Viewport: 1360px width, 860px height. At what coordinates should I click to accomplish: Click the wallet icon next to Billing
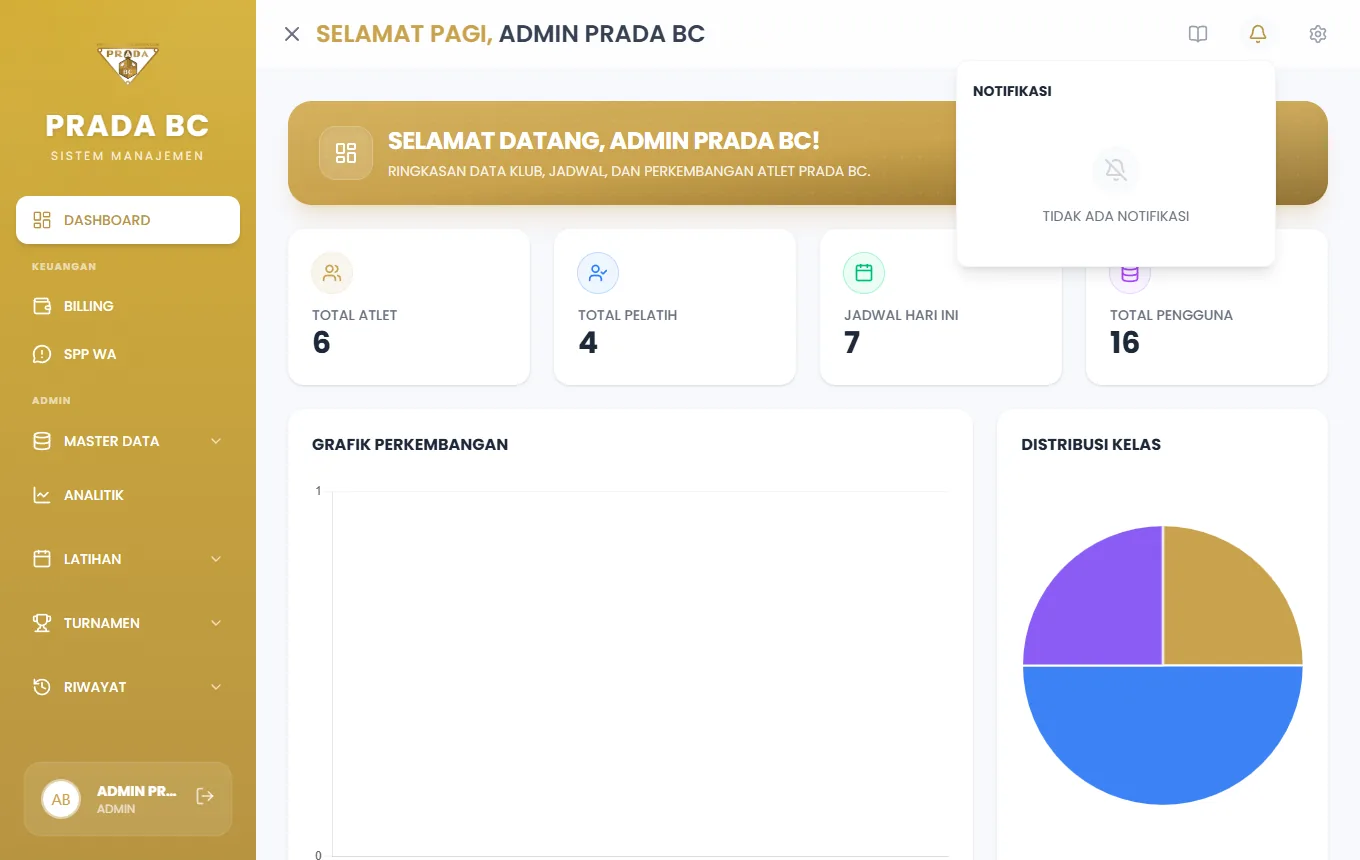(x=42, y=306)
